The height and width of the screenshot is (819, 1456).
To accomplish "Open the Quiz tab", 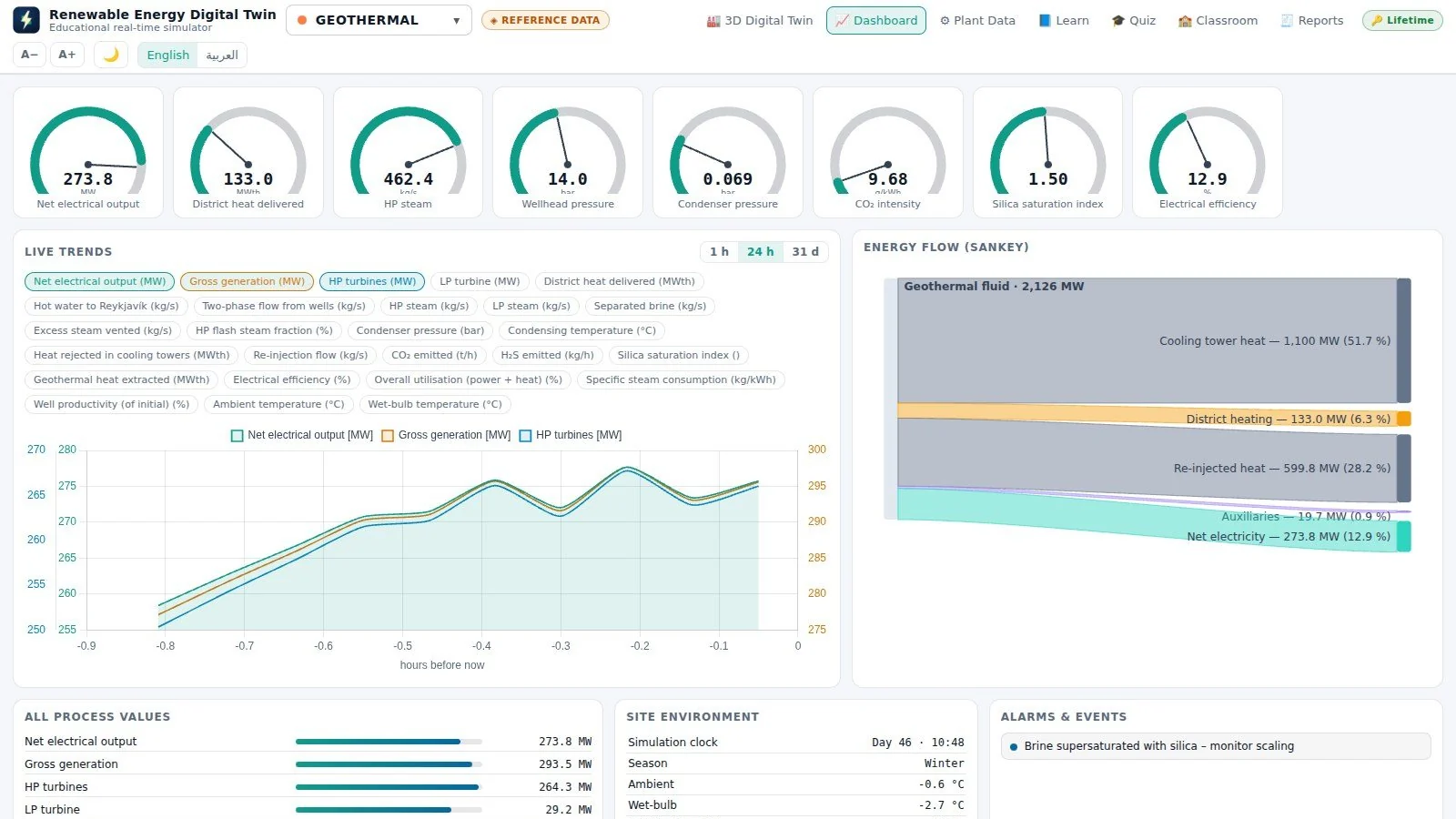I will point(1134,20).
